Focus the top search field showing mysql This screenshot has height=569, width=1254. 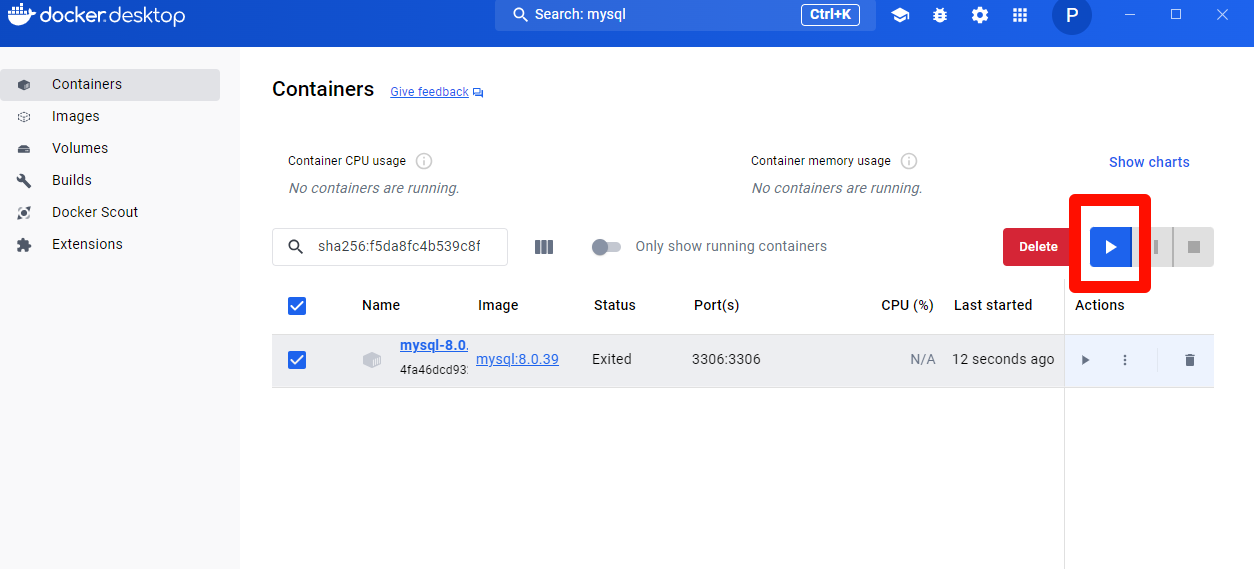[x=685, y=15]
